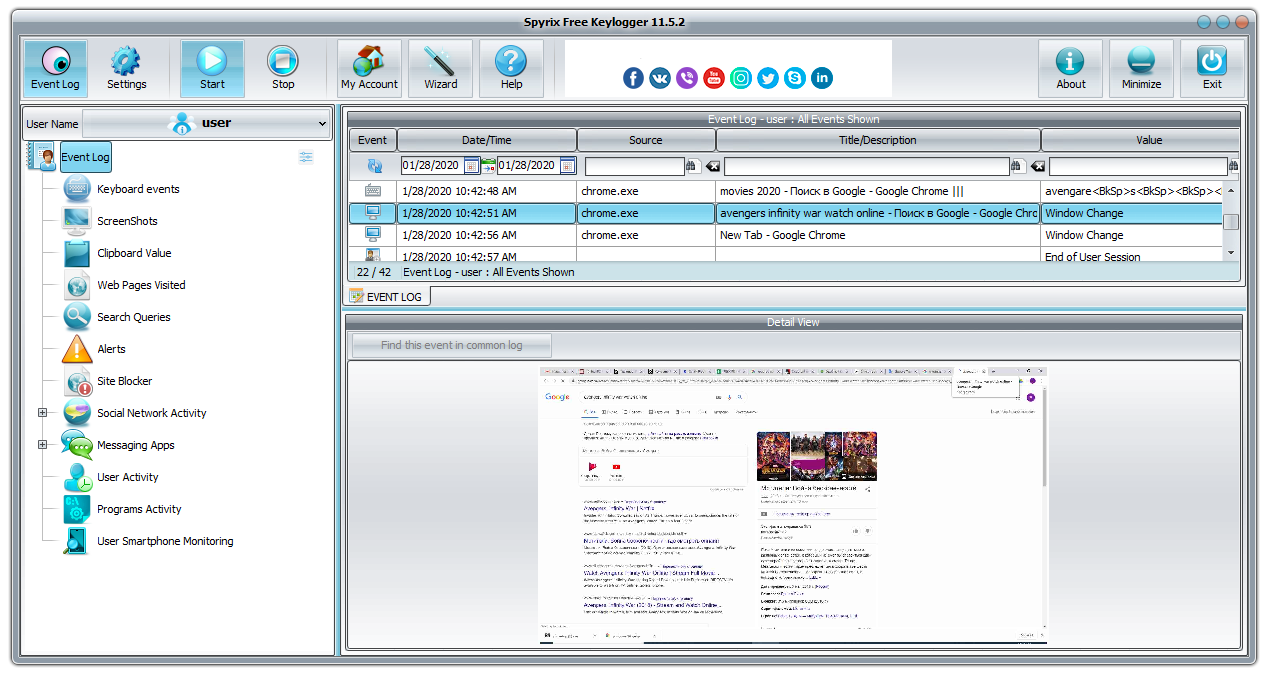Viewport: 1271px width, 678px height.
Task: Select ScreenShots in the tree
Action: click(127, 221)
